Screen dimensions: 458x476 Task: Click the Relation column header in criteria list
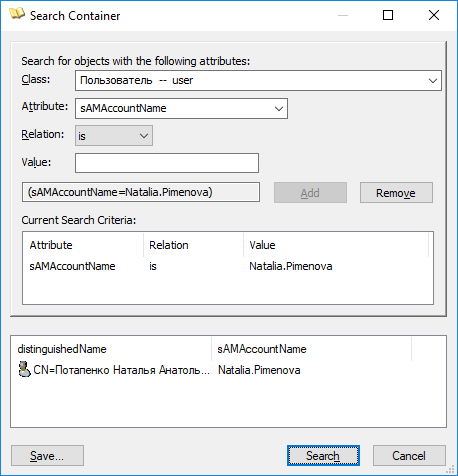coord(193,245)
